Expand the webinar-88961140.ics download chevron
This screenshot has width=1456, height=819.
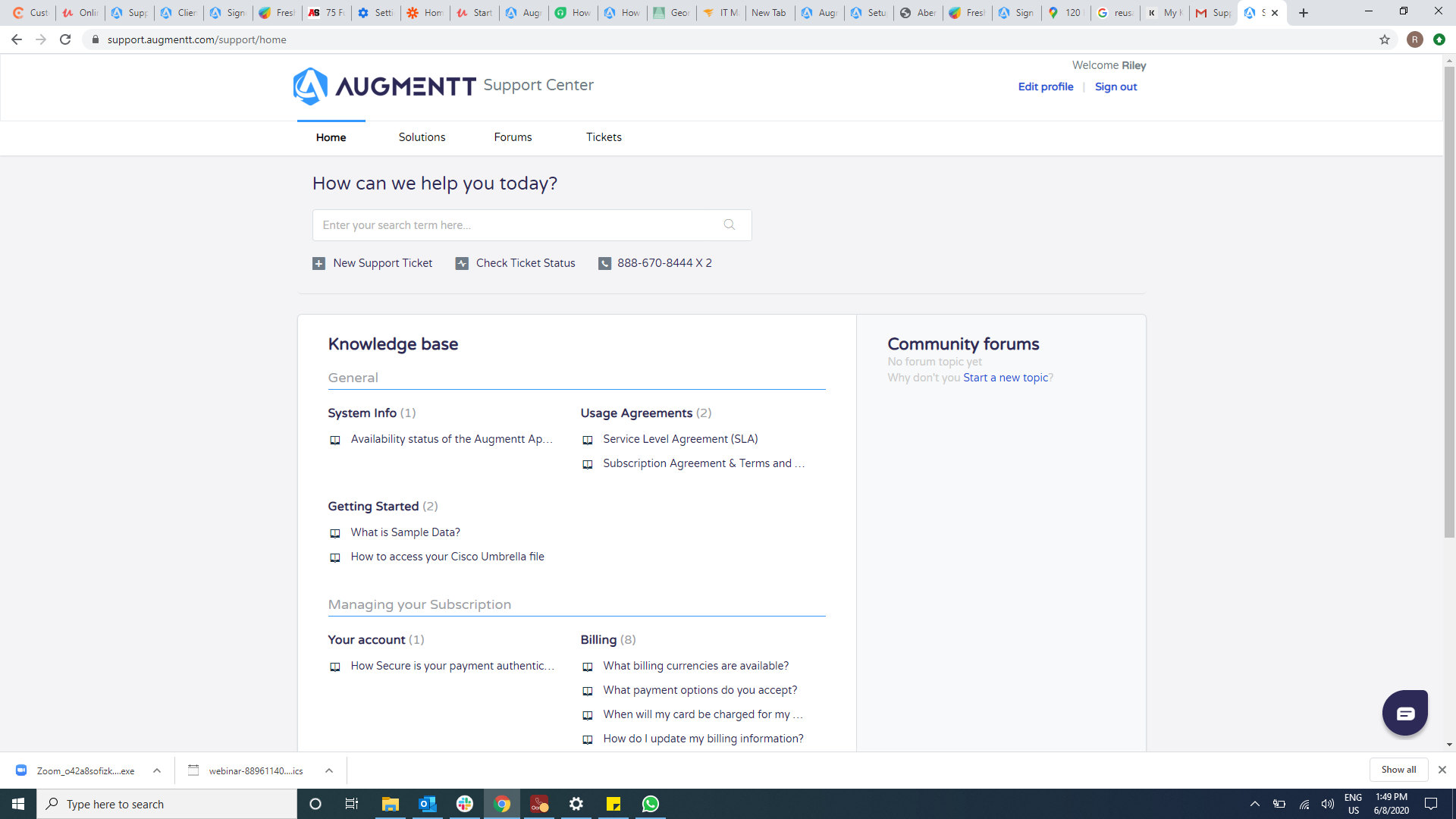point(329,770)
